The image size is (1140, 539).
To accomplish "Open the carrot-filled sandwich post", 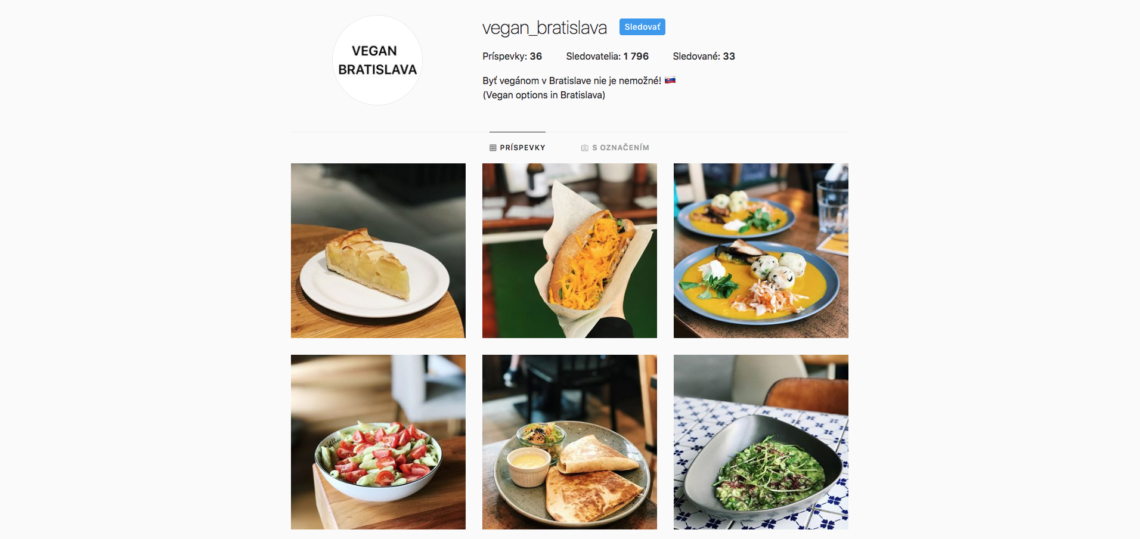I will click(x=569, y=250).
